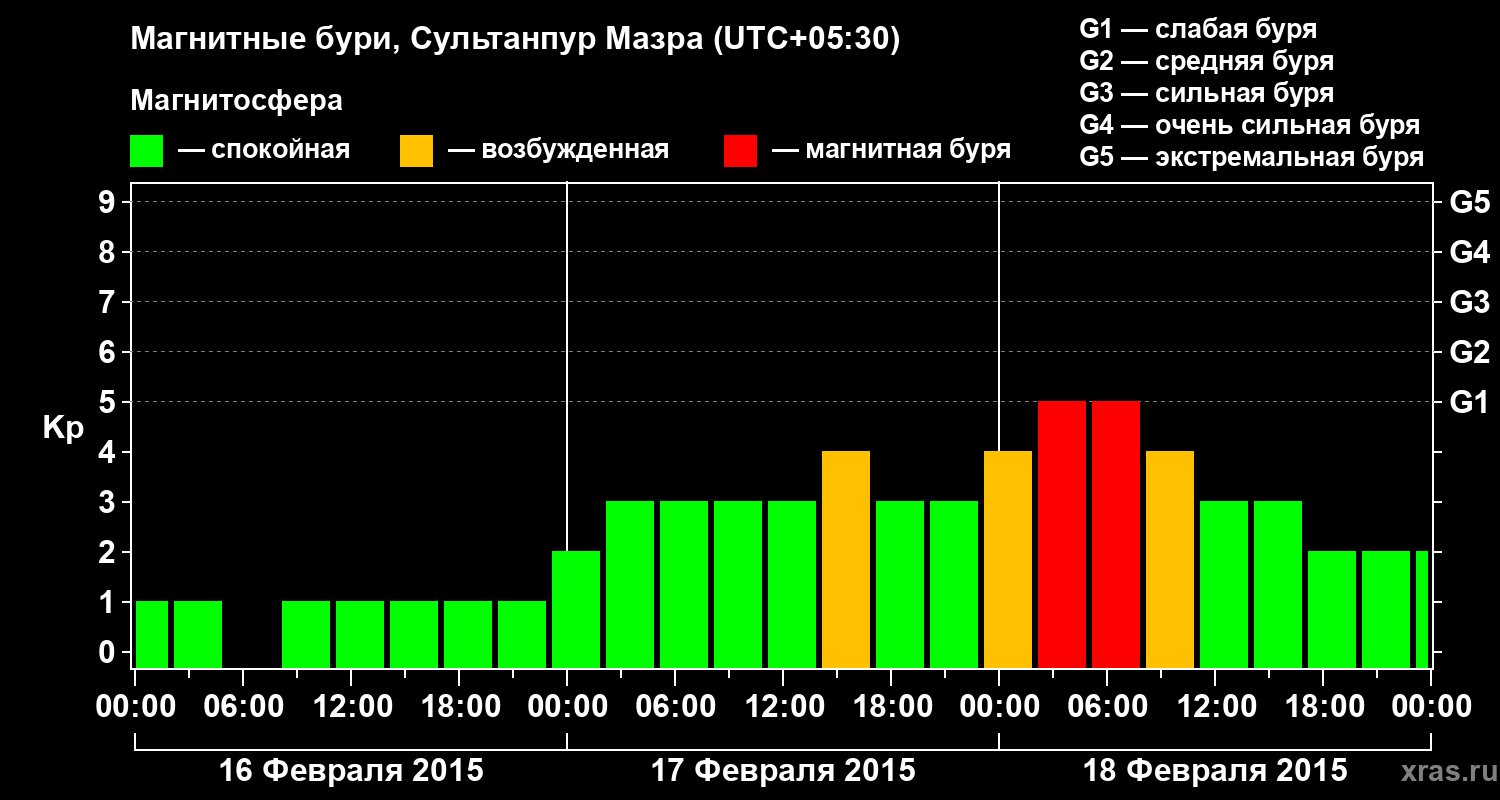Click the 12:00 time label under 16 February
Viewport: 1500px width, 800px height.
(x=351, y=707)
